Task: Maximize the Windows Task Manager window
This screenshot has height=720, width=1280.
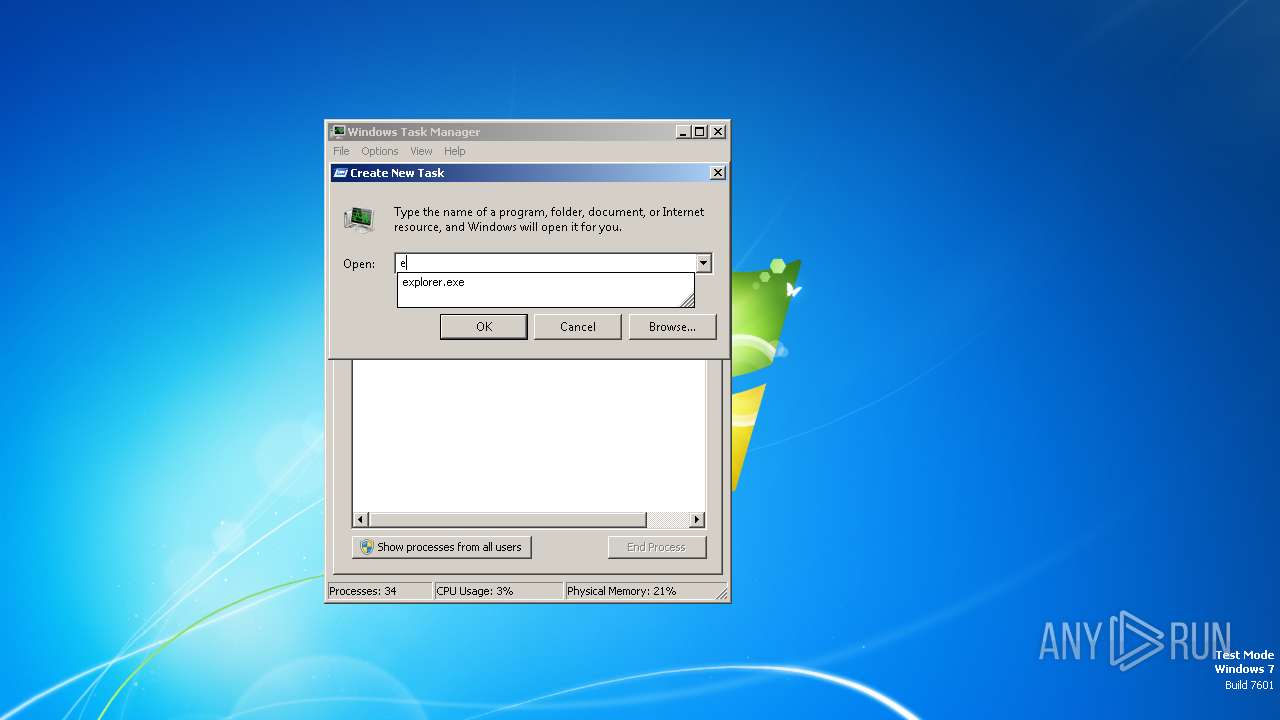Action: 700,132
